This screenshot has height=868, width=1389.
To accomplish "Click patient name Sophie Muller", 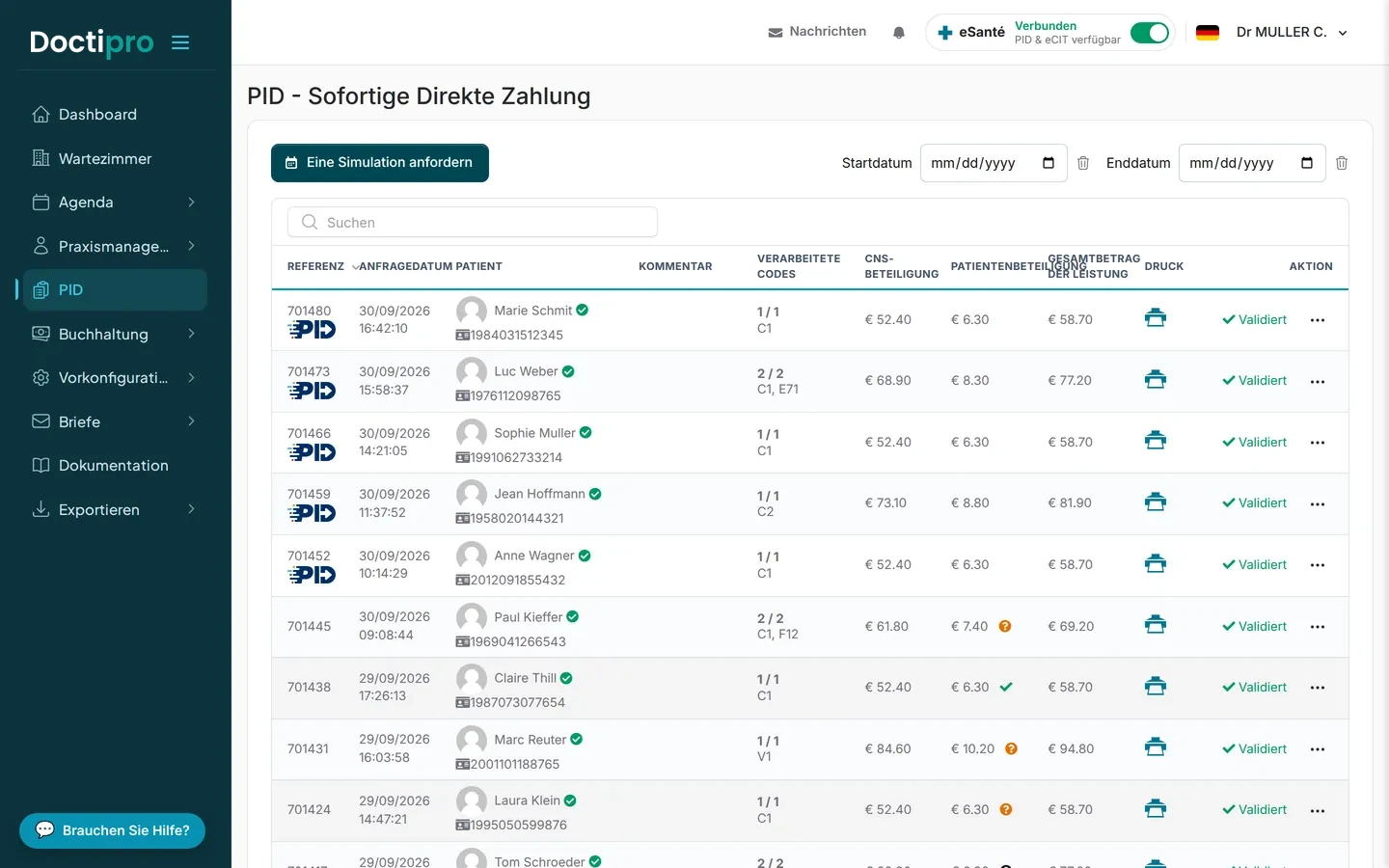I will click(x=534, y=433).
